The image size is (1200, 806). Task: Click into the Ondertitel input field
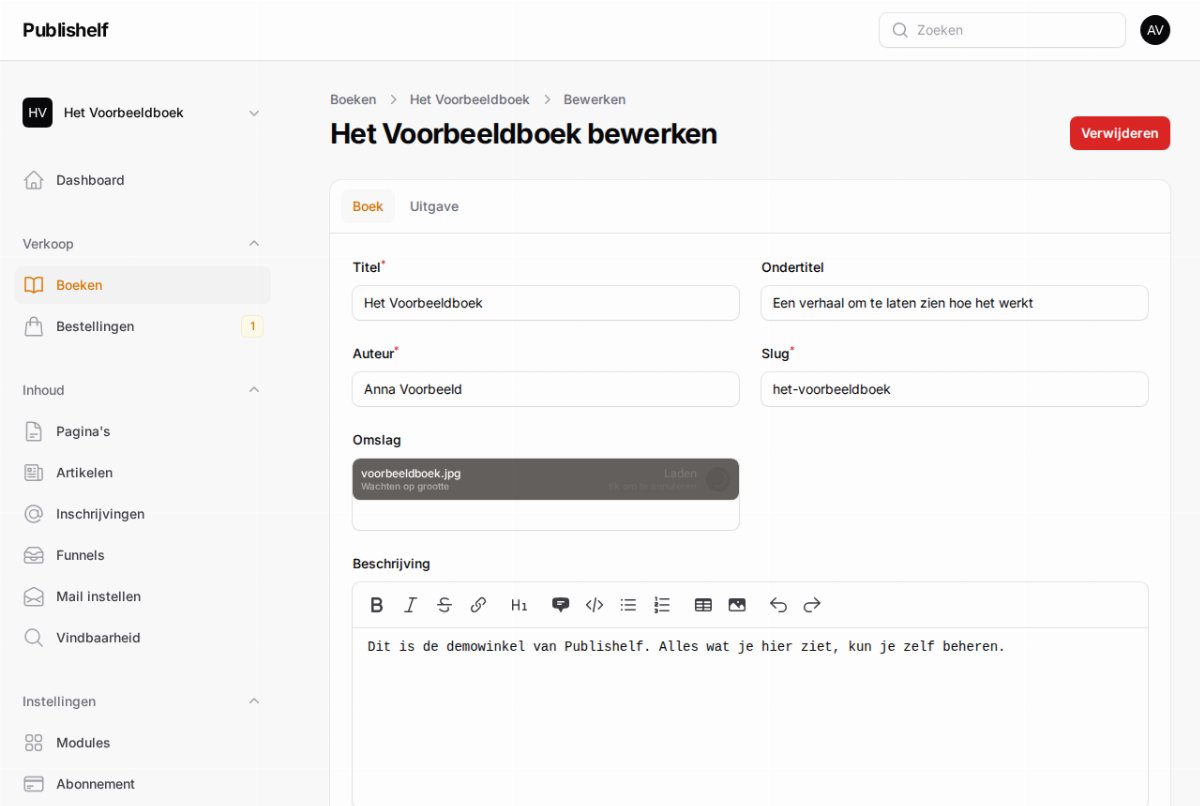pos(954,303)
